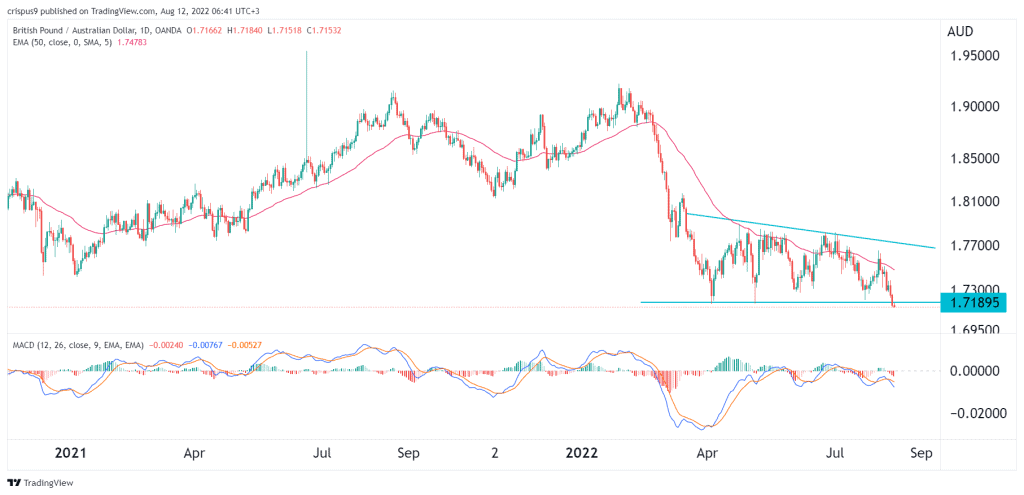Click the 1.73000 price axis label
Viewport: 1024px width, 495px height.
point(976,288)
